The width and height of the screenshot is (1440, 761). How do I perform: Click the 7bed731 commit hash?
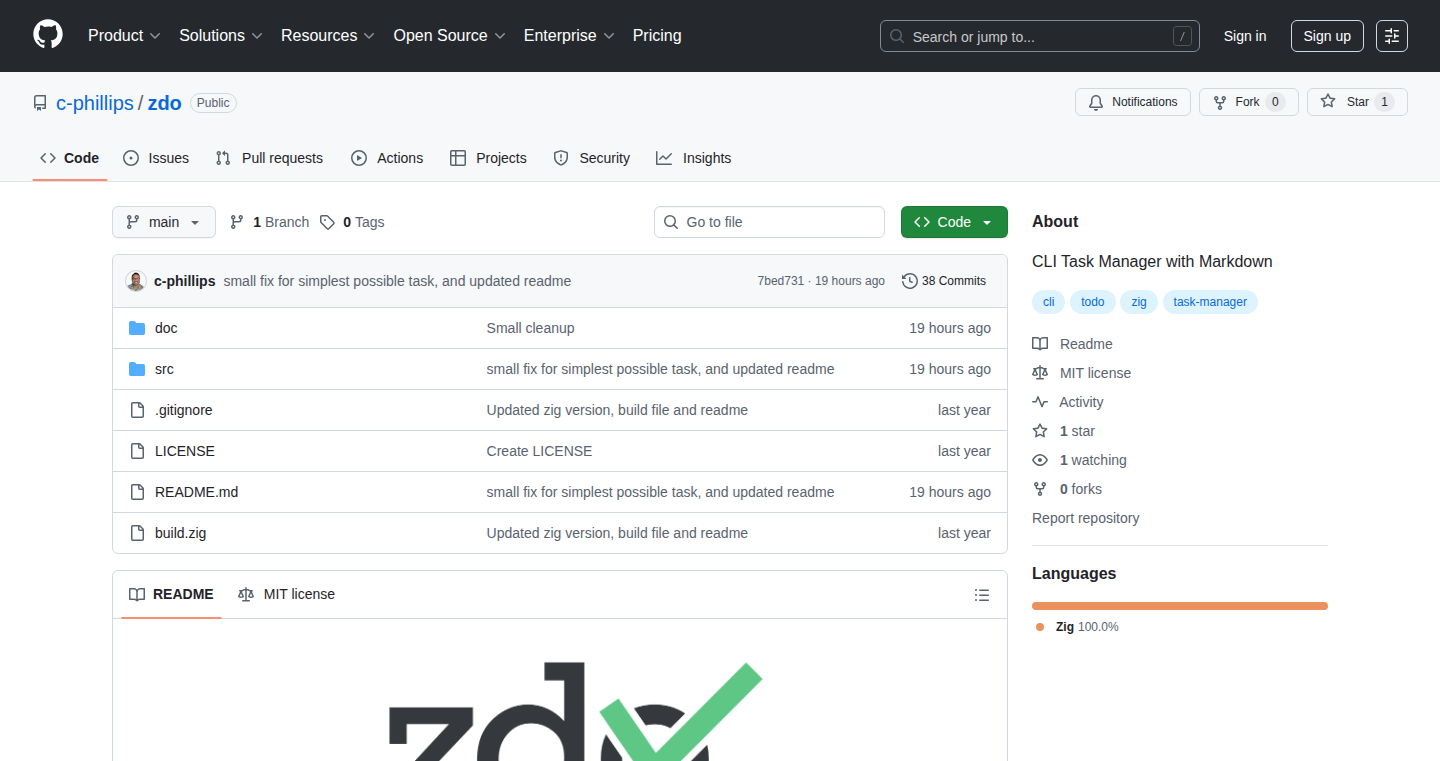[781, 281]
